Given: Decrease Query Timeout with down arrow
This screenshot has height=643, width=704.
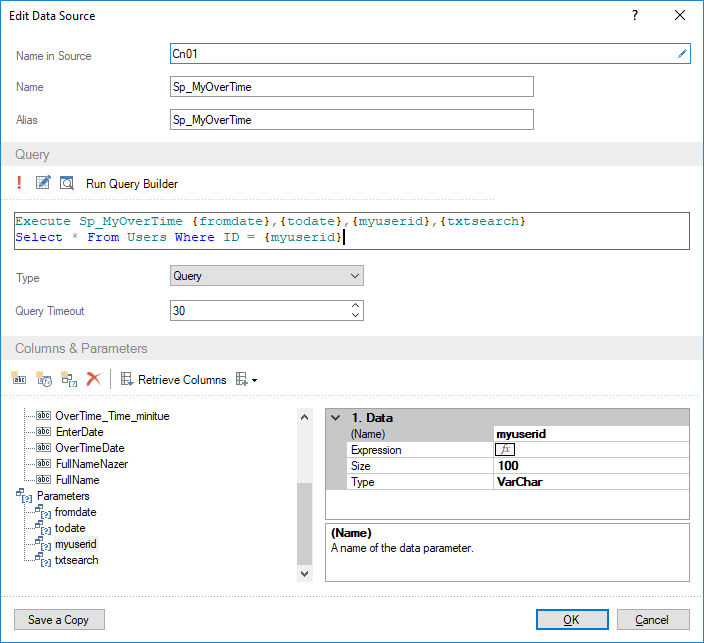Looking at the screenshot, I should (355, 315).
